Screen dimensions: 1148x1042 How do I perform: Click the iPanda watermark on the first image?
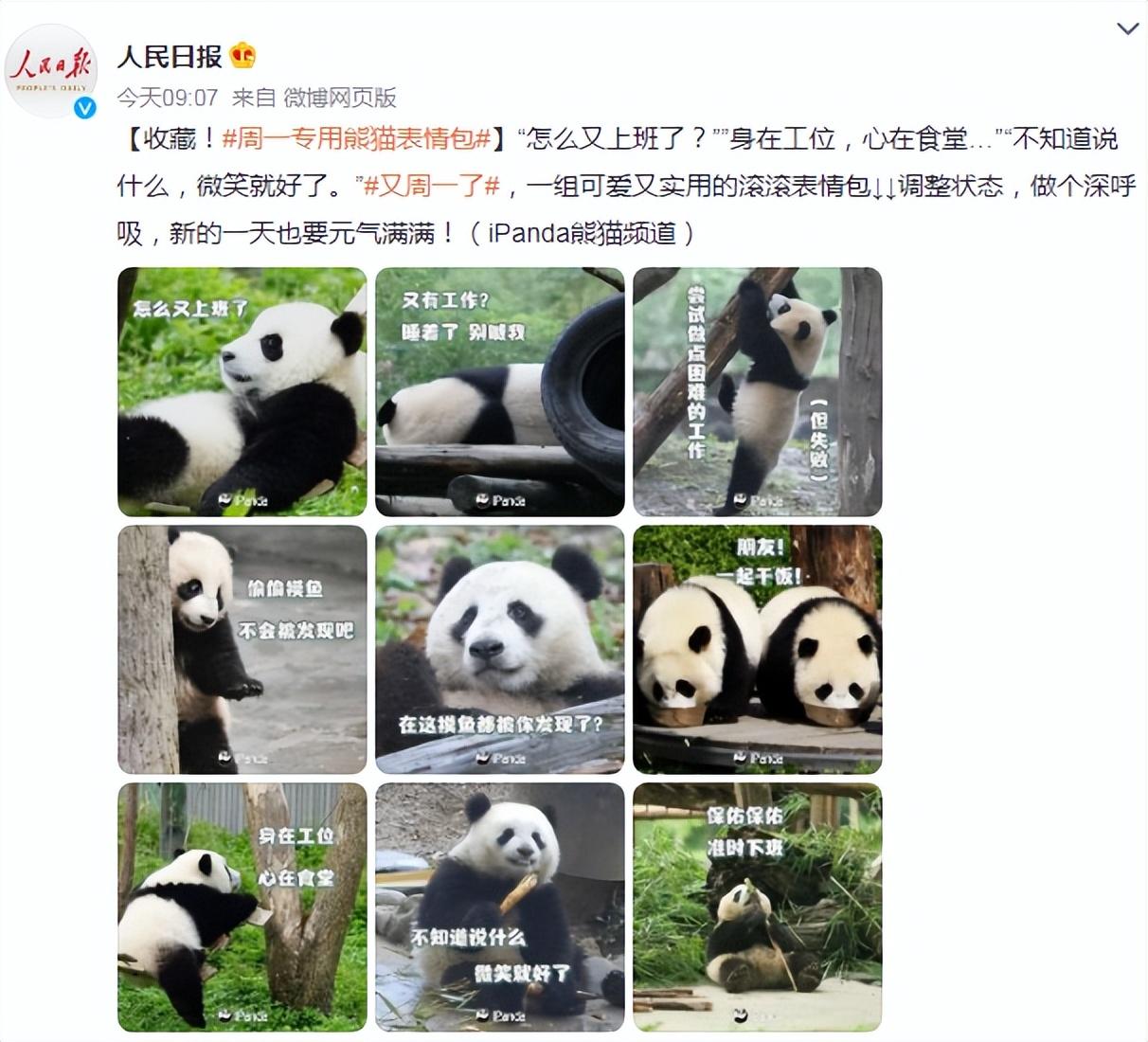[x=243, y=500]
